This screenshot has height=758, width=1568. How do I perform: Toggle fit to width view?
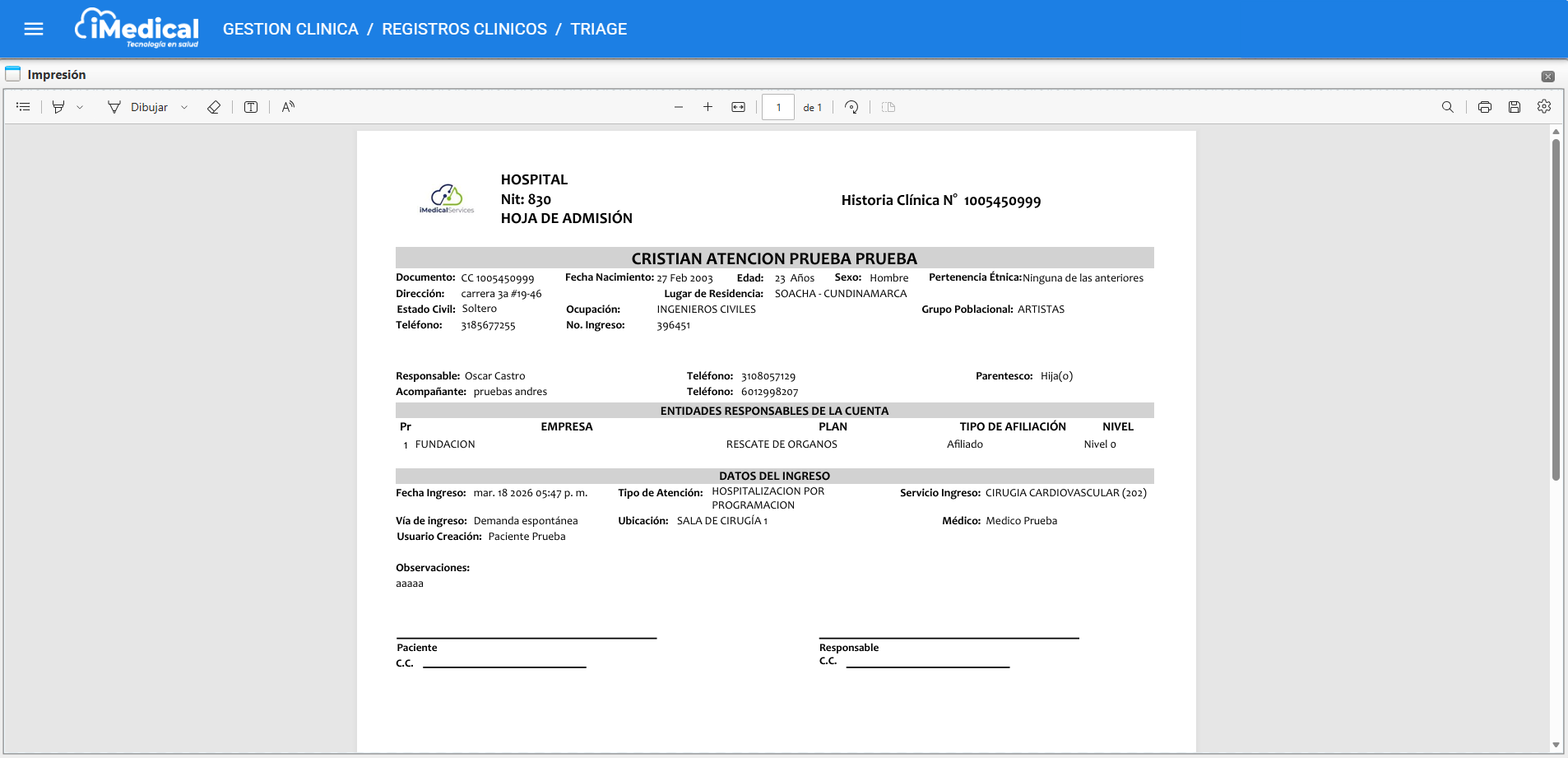[738, 107]
